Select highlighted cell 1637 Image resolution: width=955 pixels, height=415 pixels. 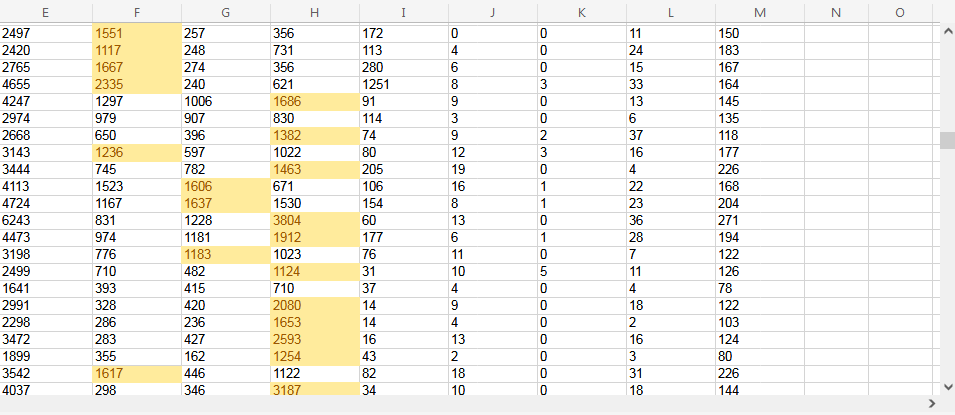tap(226, 204)
